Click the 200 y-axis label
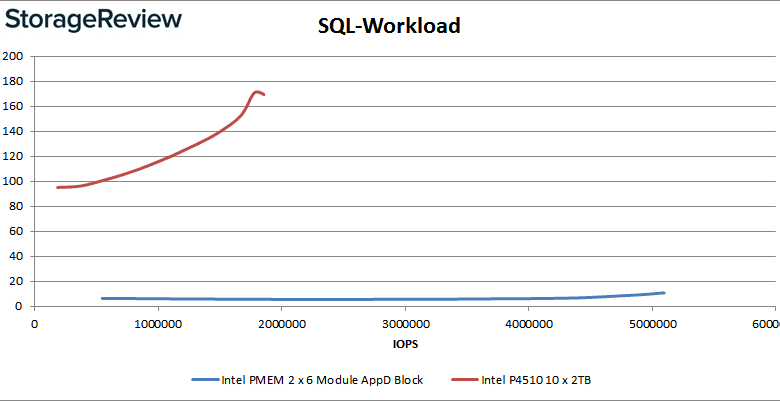This screenshot has height=401, width=780. pyautogui.click(x=11, y=56)
